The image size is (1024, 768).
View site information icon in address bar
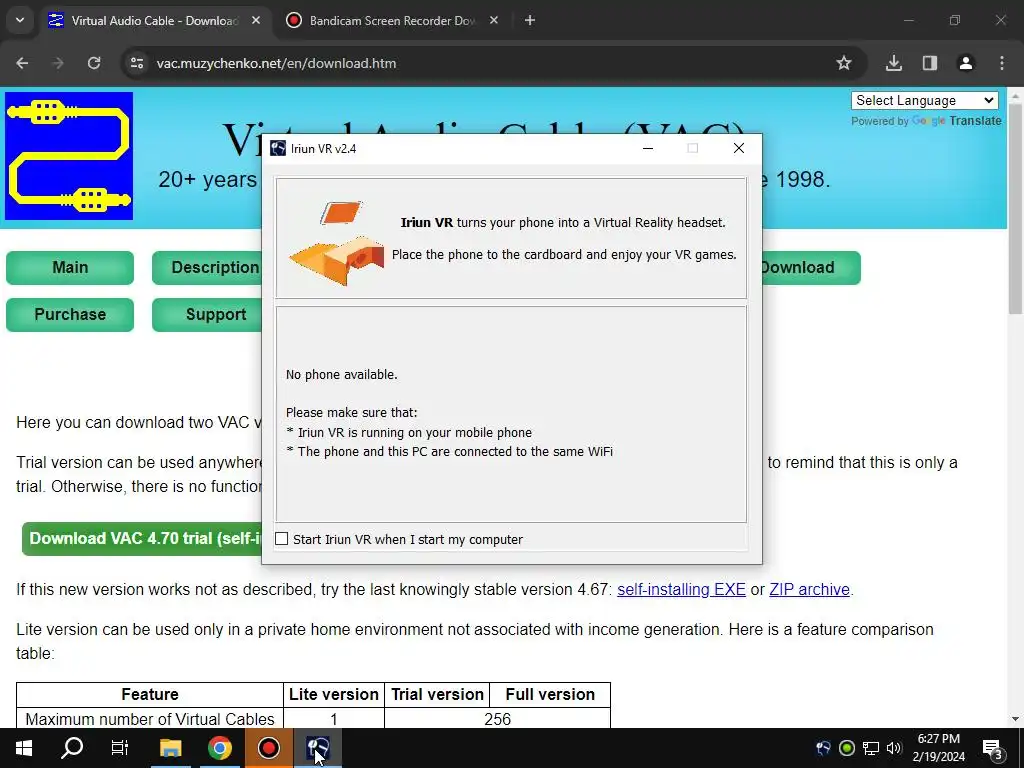(x=136, y=63)
